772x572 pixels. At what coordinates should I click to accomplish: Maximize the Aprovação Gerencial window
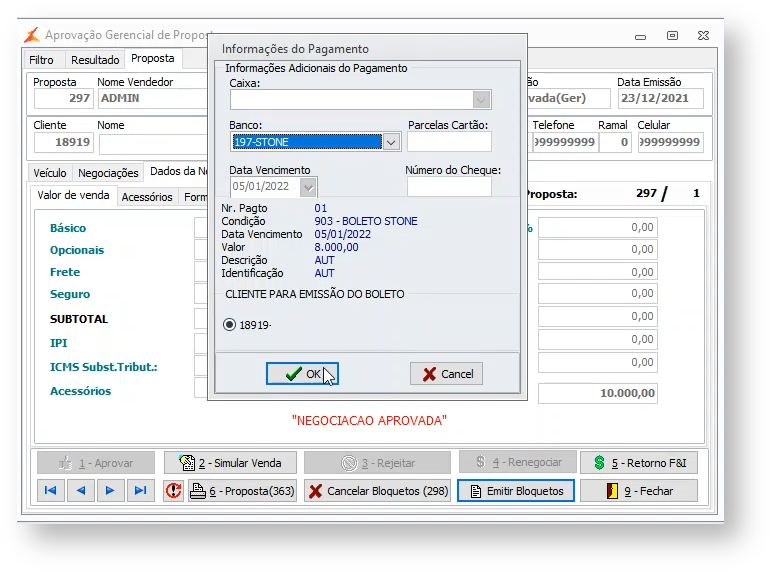coord(672,35)
